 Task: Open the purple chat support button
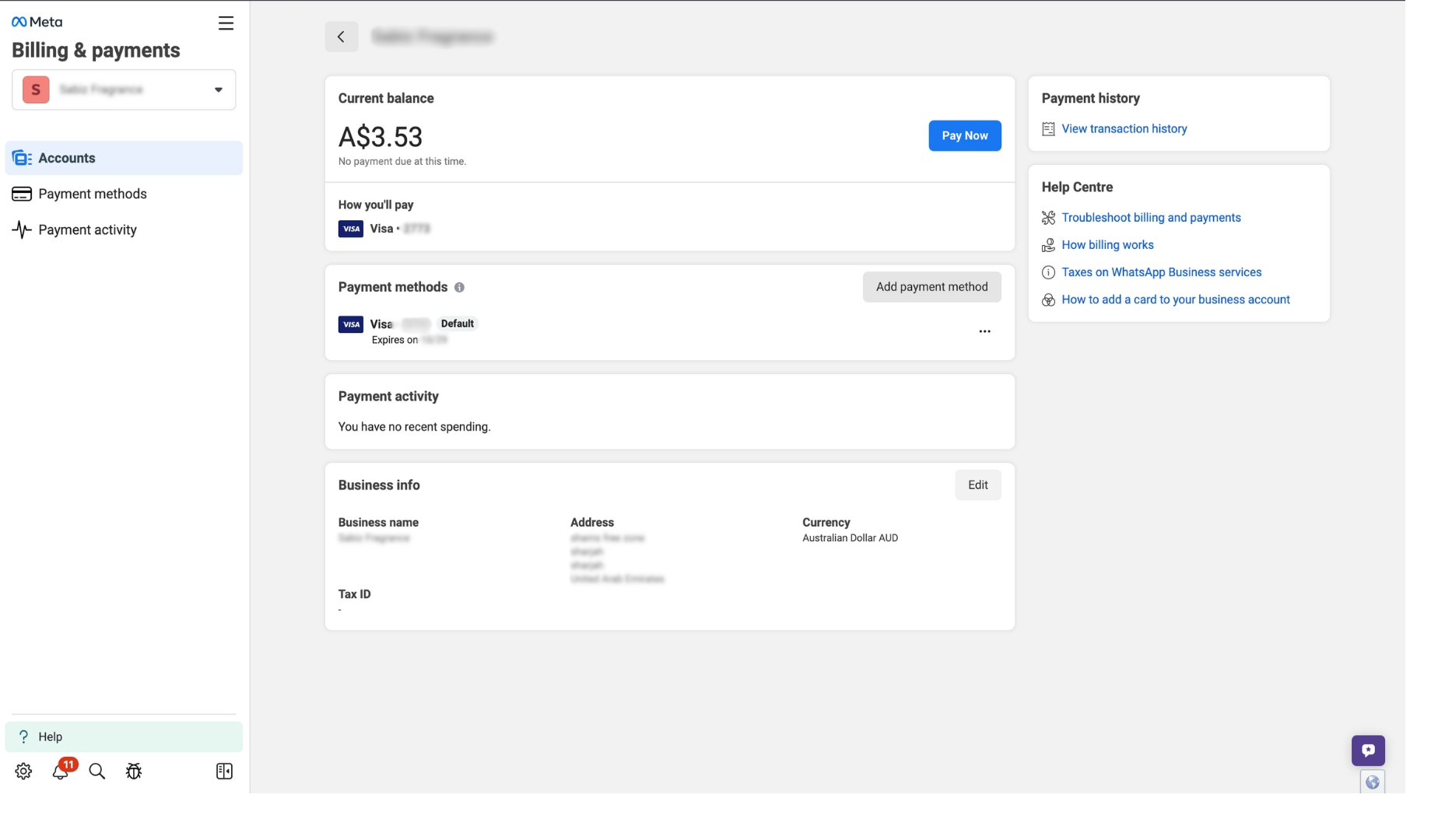click(x=1368, y=751)
